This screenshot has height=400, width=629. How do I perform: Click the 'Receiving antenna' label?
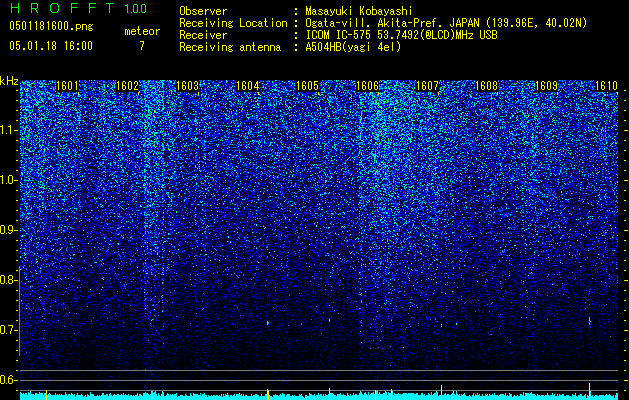230,47
